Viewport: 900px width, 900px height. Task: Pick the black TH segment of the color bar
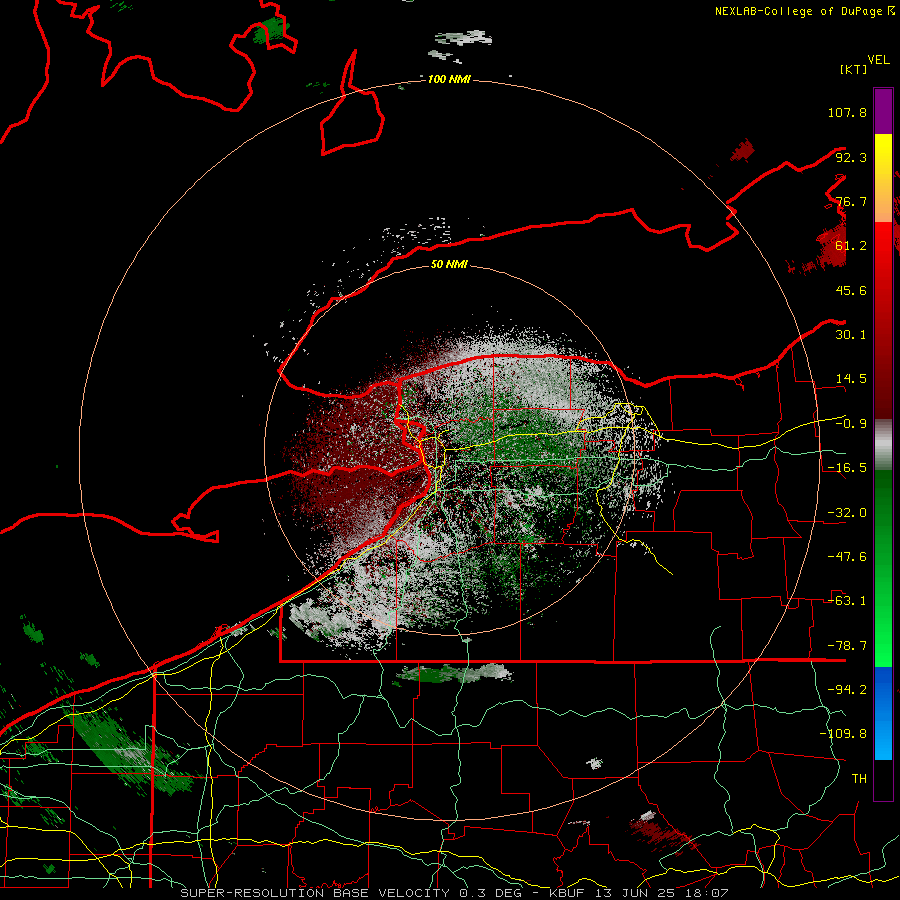coord(883,779)
